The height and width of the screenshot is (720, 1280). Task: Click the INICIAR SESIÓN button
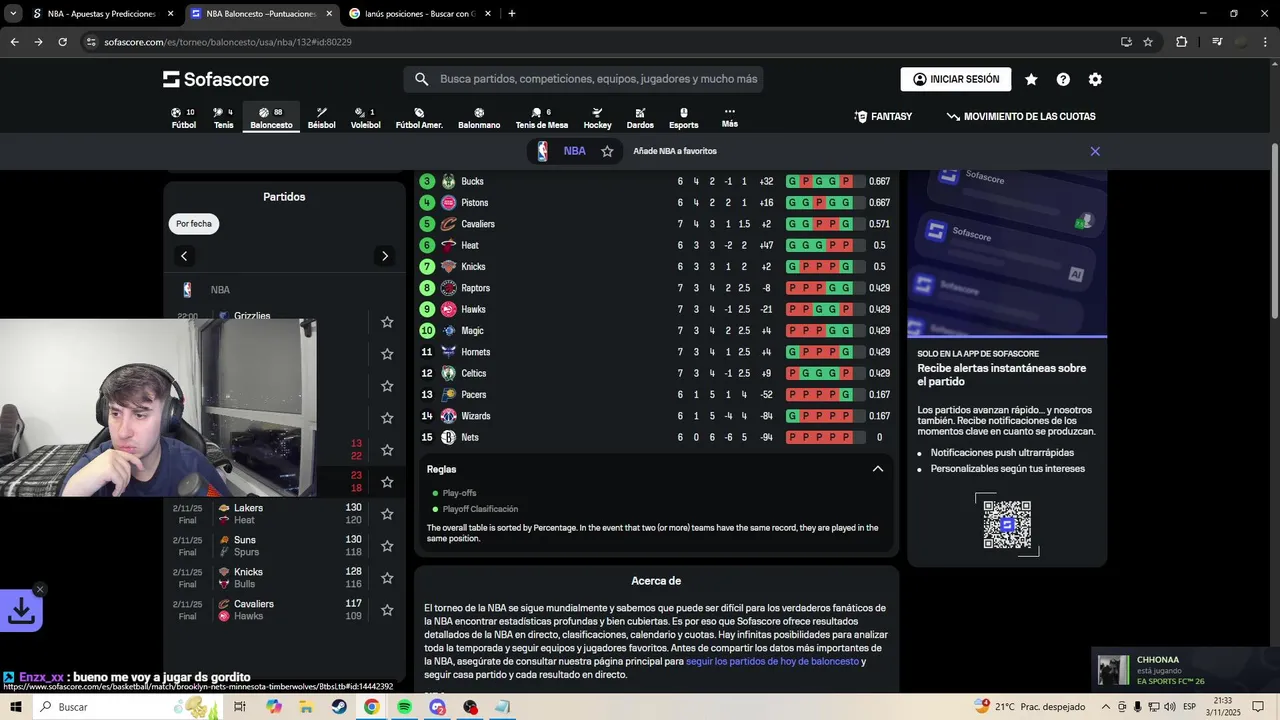point(955,79)
